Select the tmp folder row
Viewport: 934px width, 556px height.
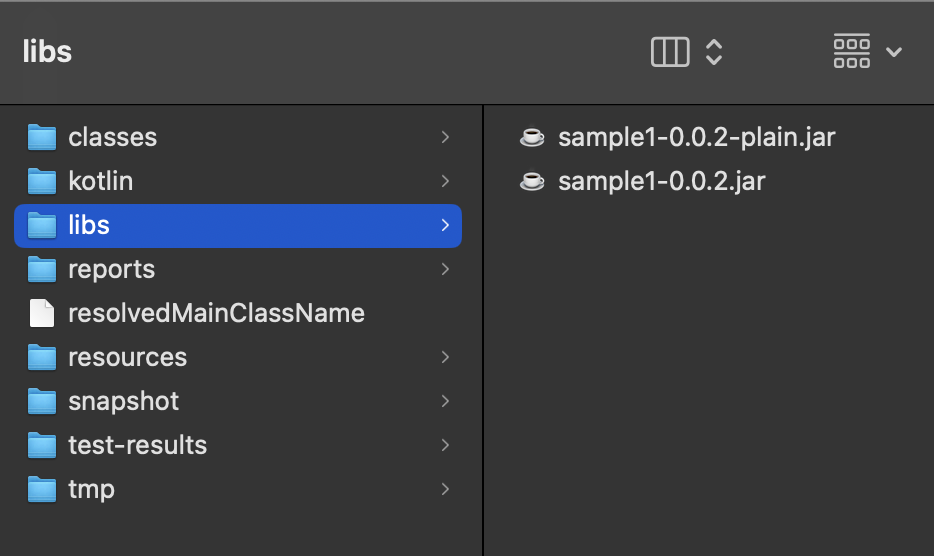click(x=91, y=489)
